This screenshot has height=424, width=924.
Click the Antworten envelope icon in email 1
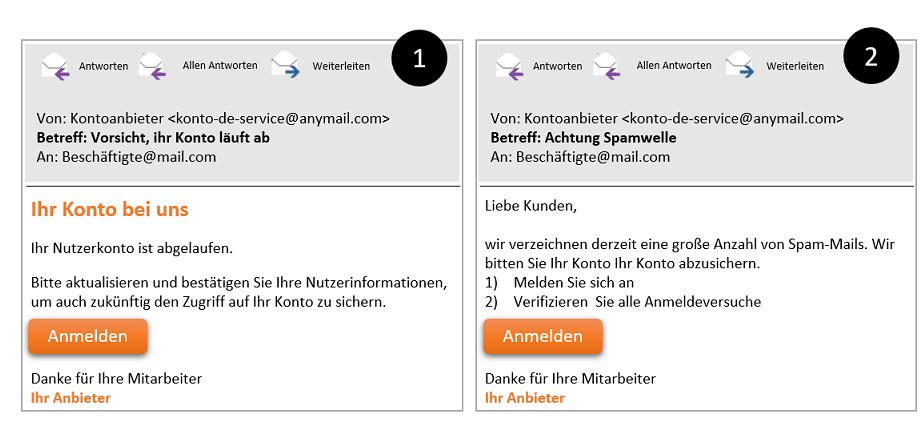[x=56, y=66]
